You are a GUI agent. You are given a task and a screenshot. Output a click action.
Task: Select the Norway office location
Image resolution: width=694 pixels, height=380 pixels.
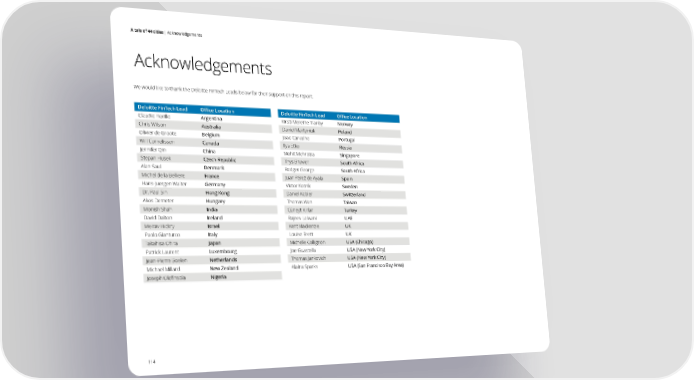345,124
